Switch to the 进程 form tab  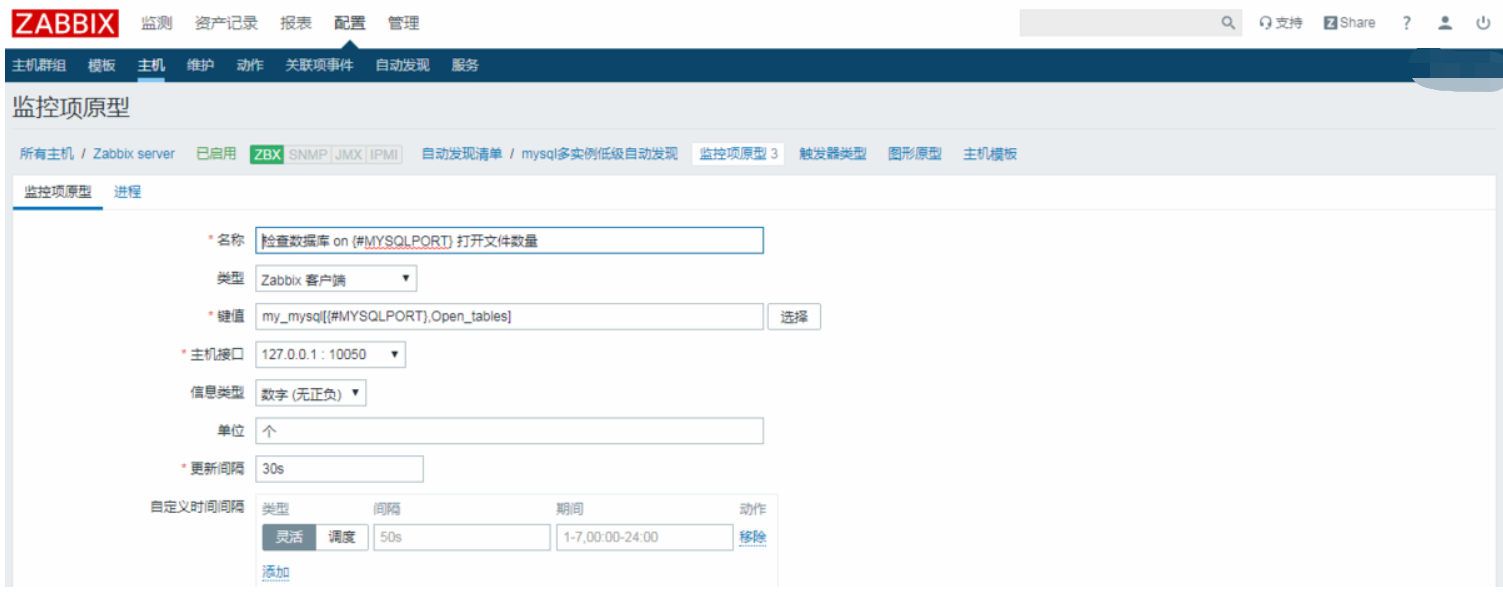tap(127, 192)
